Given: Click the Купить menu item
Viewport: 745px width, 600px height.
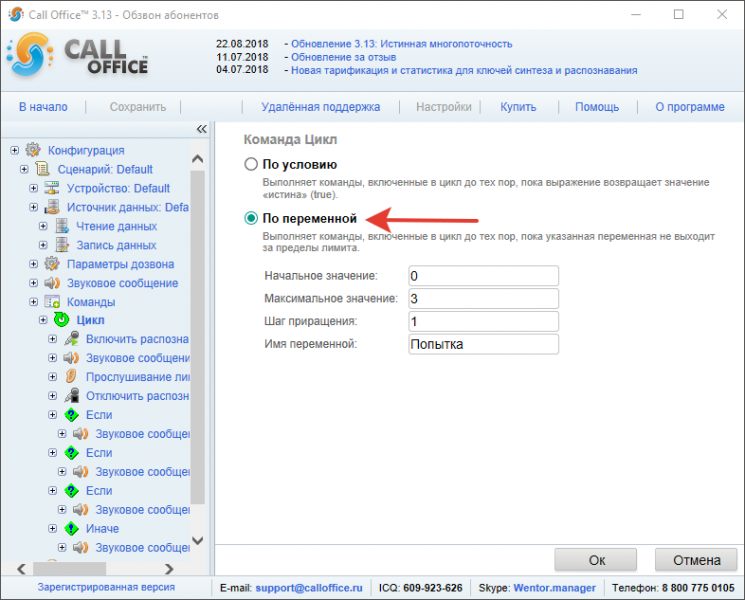Looking at the screenshot, I should (x=518, y=107).
